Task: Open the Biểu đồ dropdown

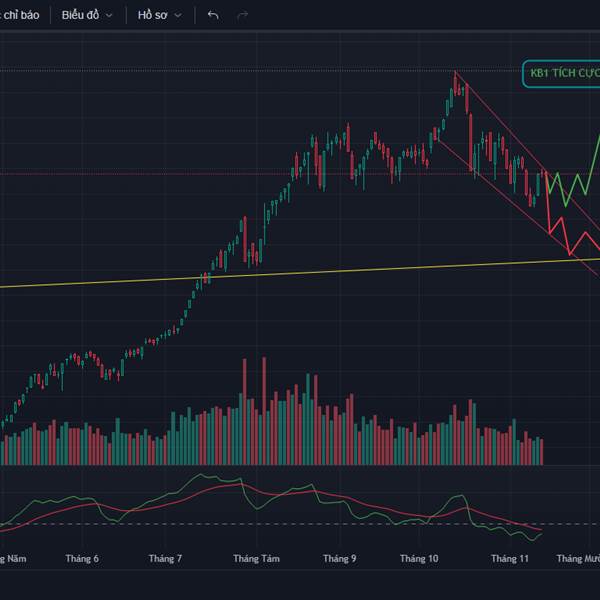Action: pos(86,15)
